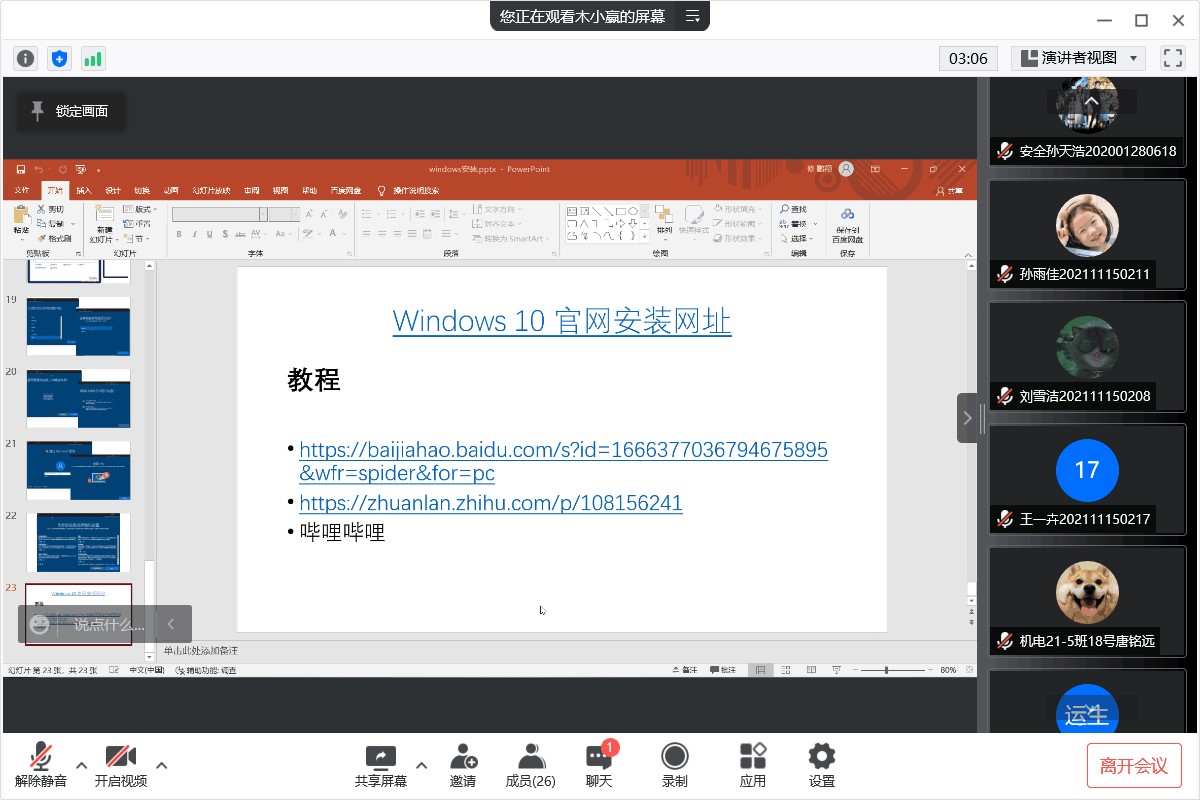Screen dimensions: 1200x800
Task: Open the 演讲者视图 layout dropdown
Action: 1078,58
